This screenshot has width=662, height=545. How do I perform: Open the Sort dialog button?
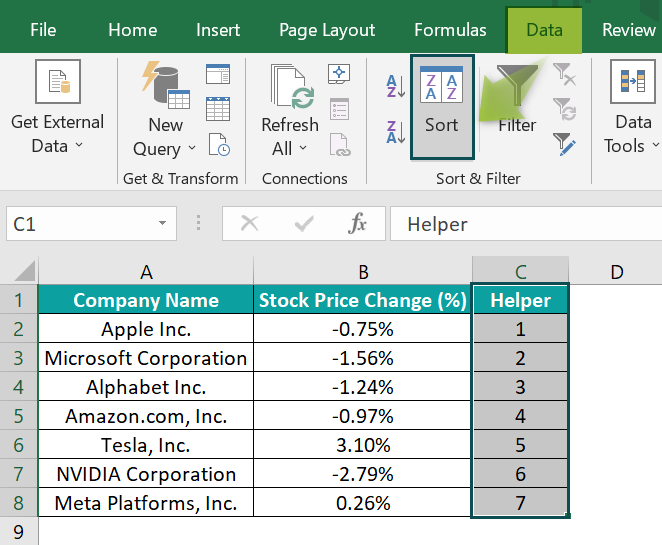pos(442,107)
